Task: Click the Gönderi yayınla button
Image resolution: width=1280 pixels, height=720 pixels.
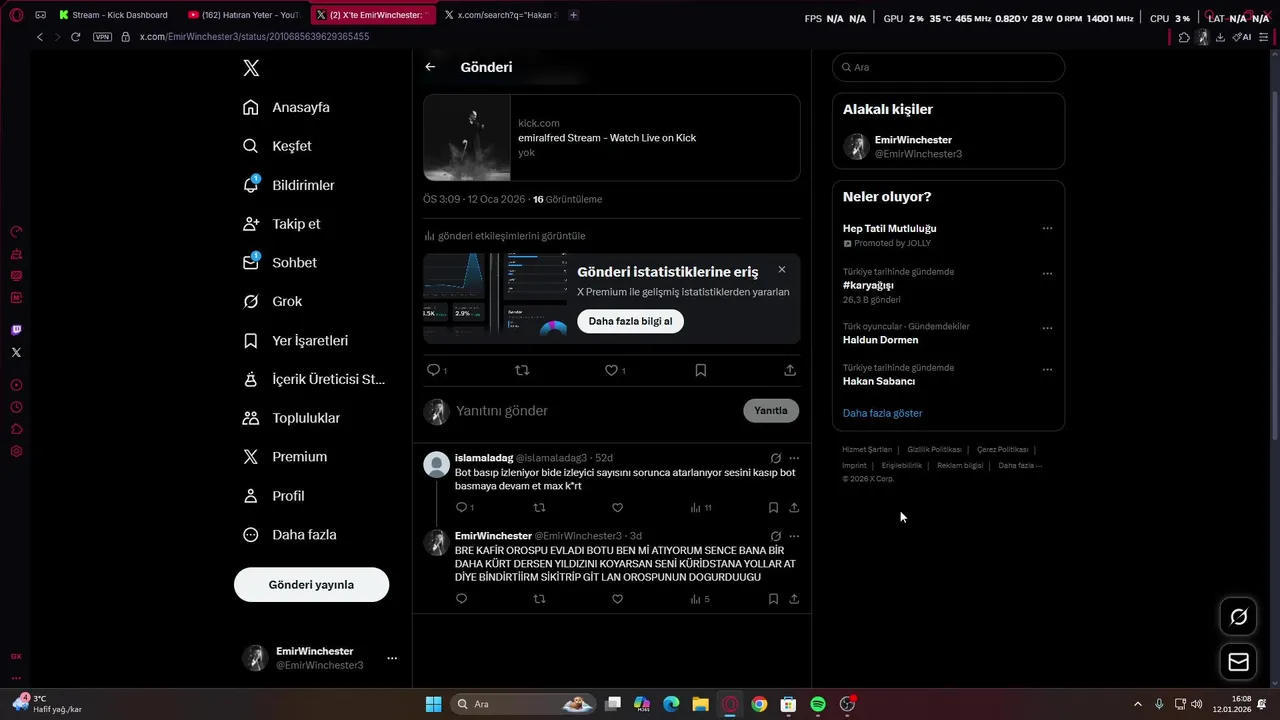Action: [311, 584]
